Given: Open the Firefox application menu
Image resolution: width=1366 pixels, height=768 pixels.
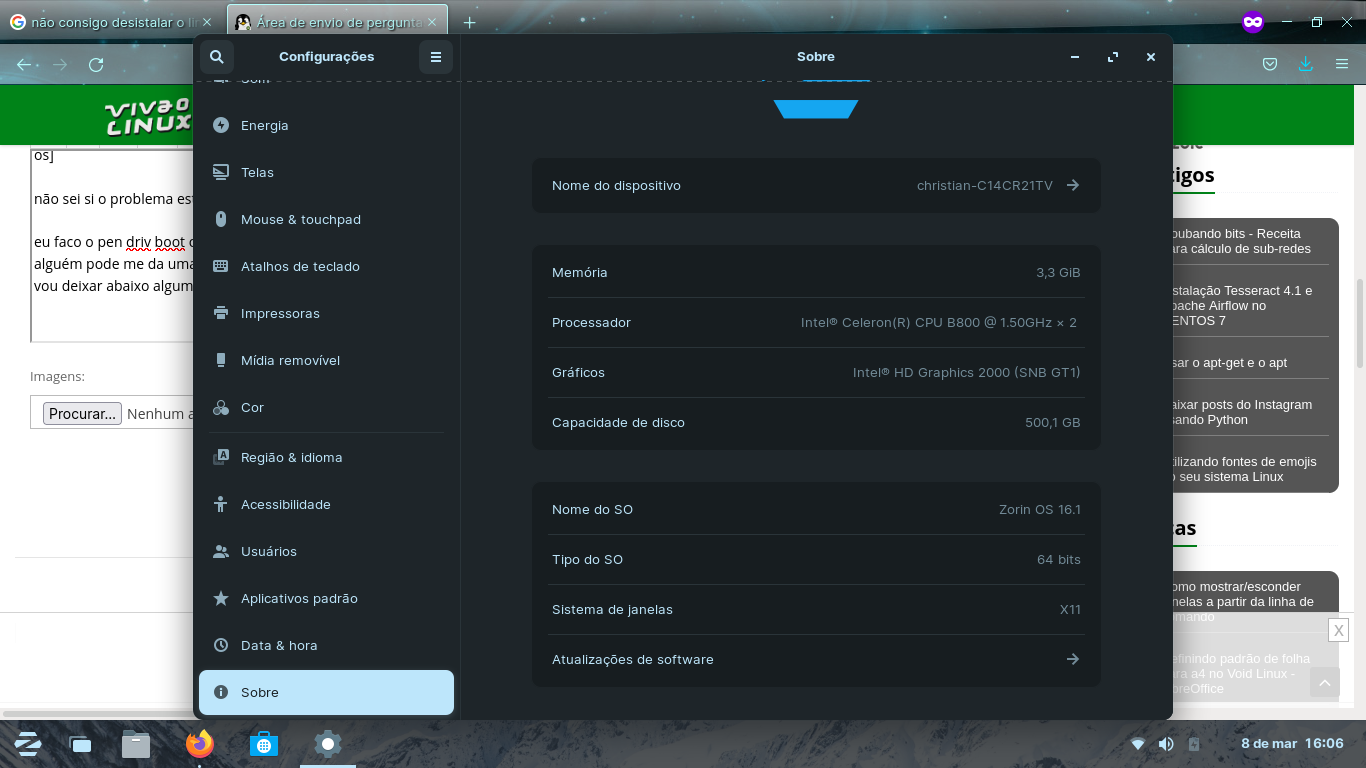Looking at the screenshot, I should click(x=1342, y=64).
